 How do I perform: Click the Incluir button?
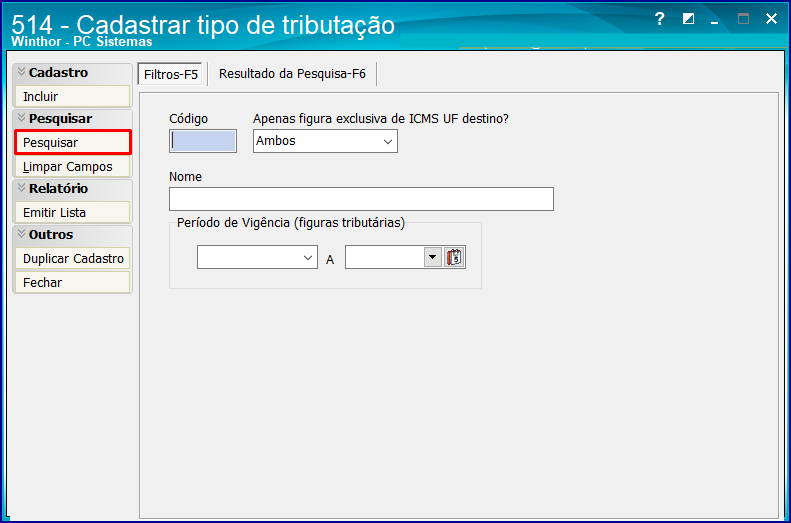73,96
